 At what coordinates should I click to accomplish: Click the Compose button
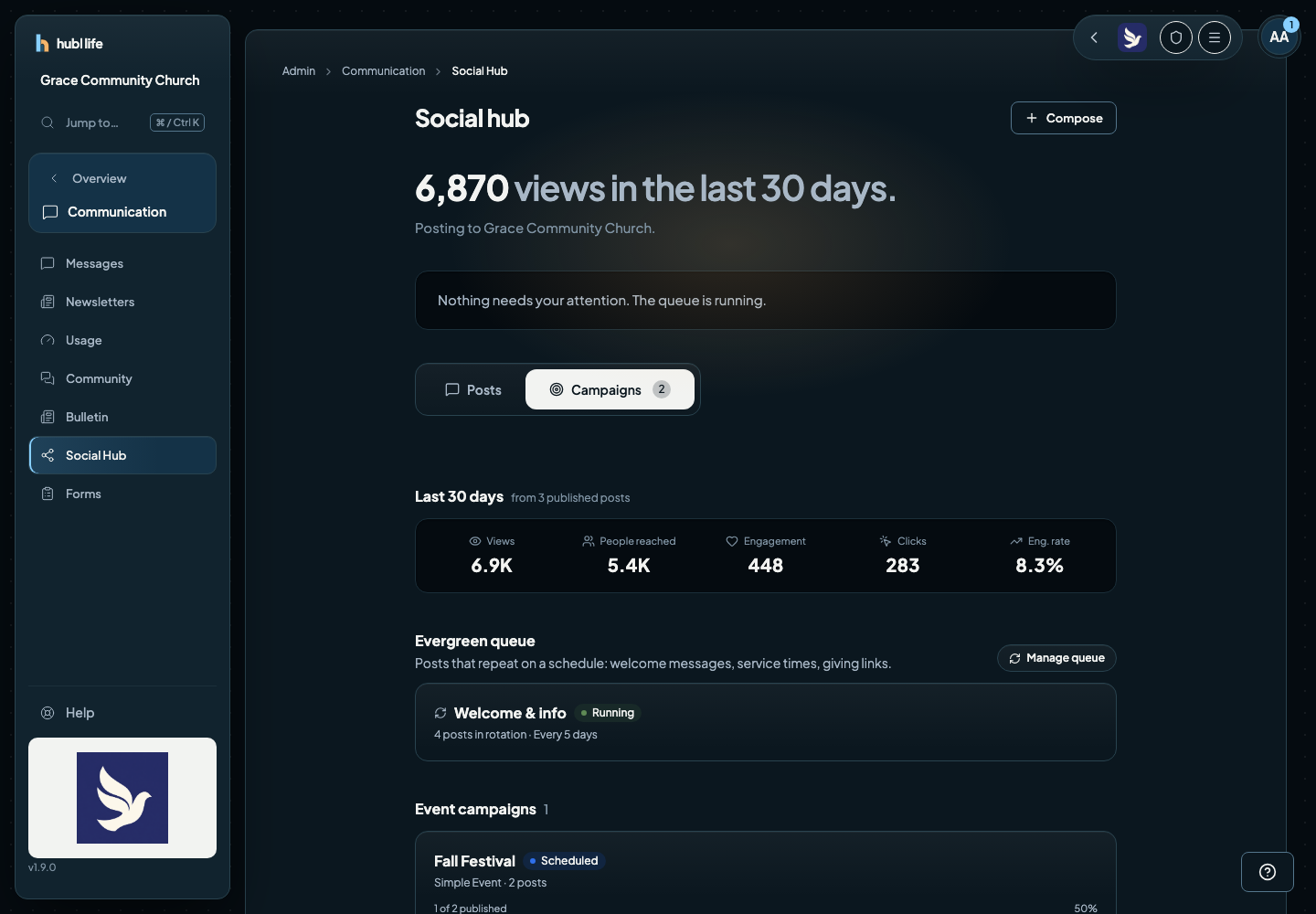1064,118
